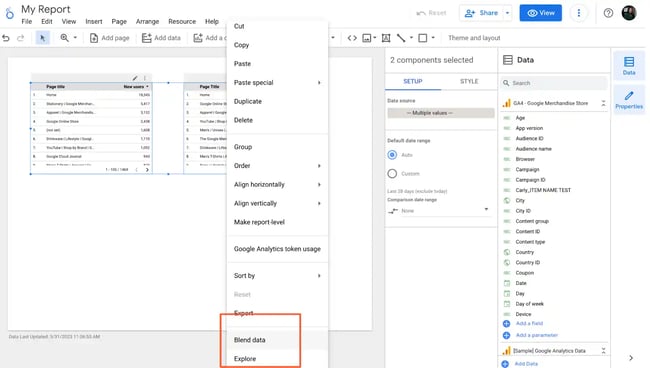The image size is (650, 368).
Task: Click the undo arrow icon
Action: 6,38
